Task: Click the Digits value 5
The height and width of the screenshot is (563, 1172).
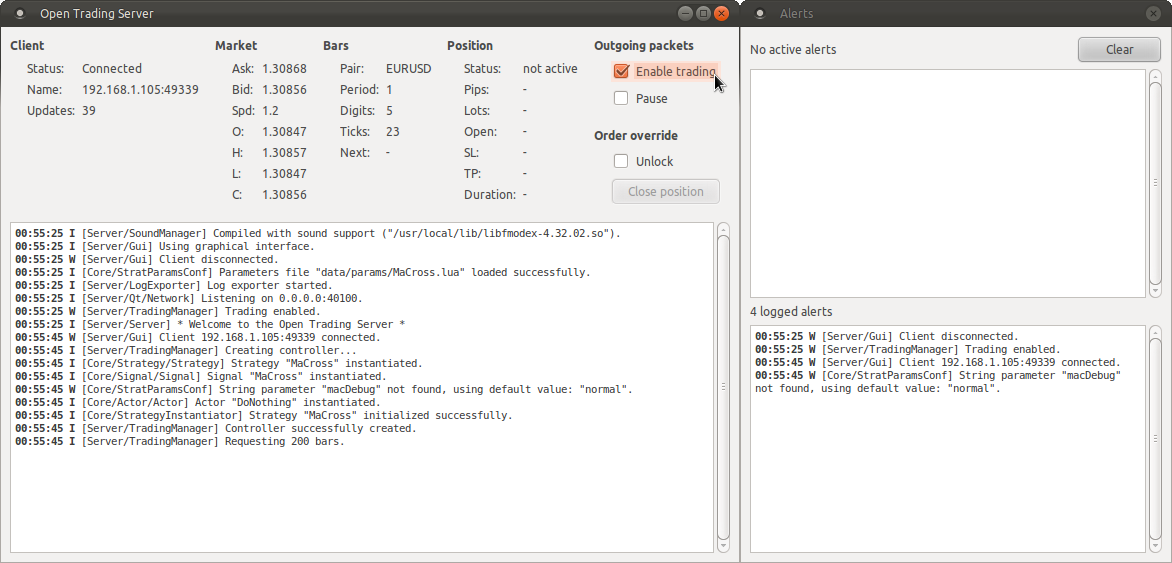Action: [389, 111]
